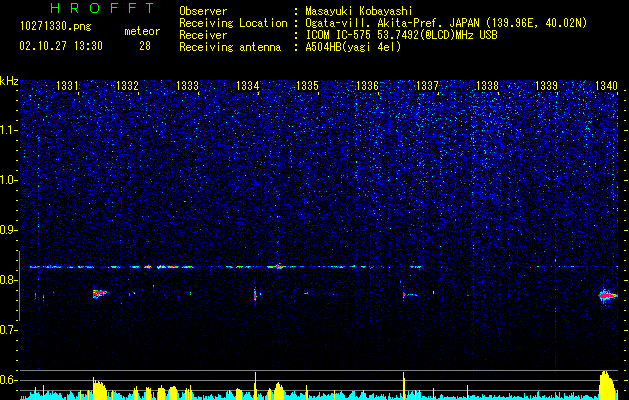Click the 0.6 kHz frequency label
The height and width of the screenshot is (400, 629).
(8, 380)
